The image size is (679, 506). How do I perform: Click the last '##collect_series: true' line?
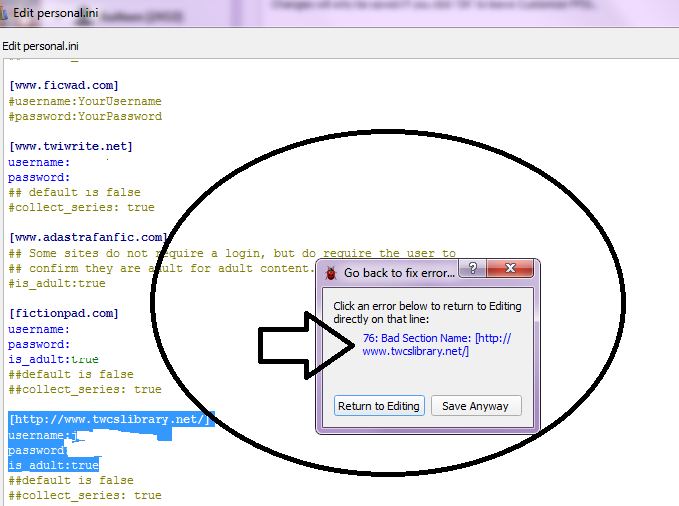click(85, 495)
